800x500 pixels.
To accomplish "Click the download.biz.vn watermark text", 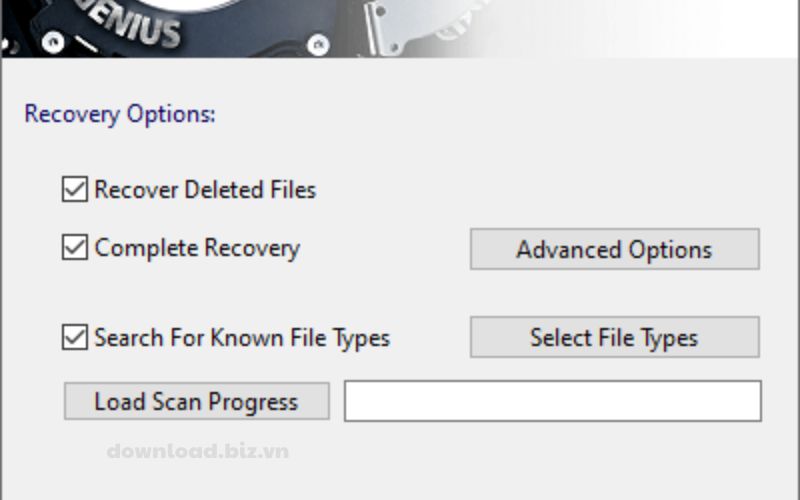I will pos(197,451).
